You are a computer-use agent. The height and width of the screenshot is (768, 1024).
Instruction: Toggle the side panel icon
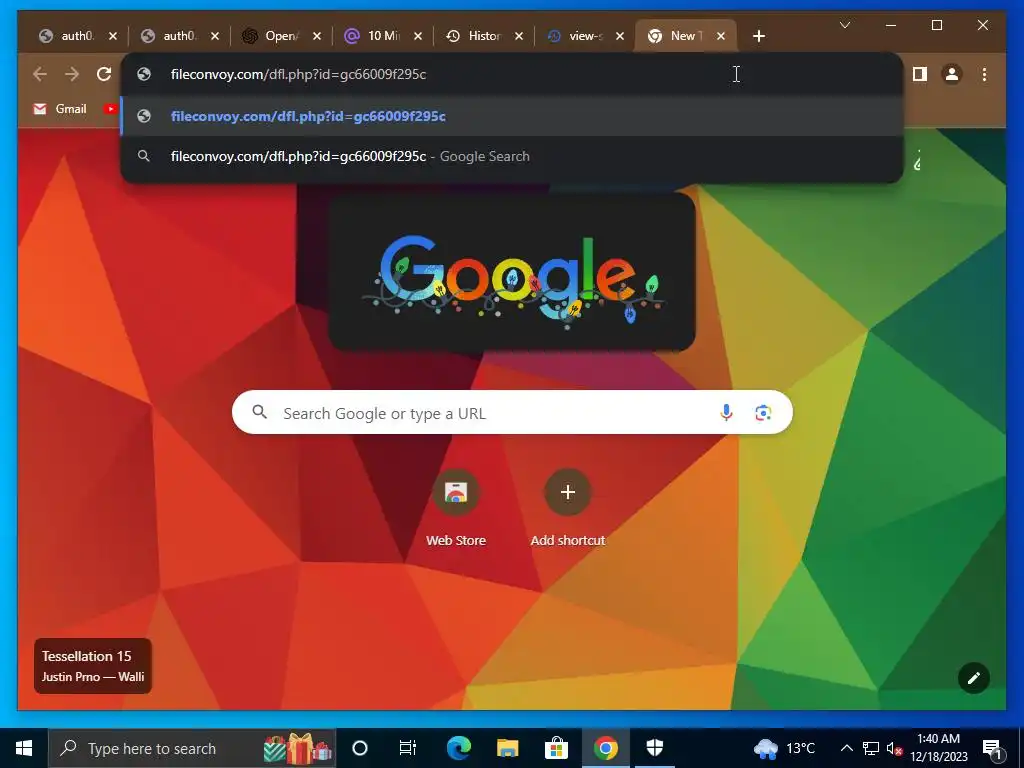(x=920, y=74)
